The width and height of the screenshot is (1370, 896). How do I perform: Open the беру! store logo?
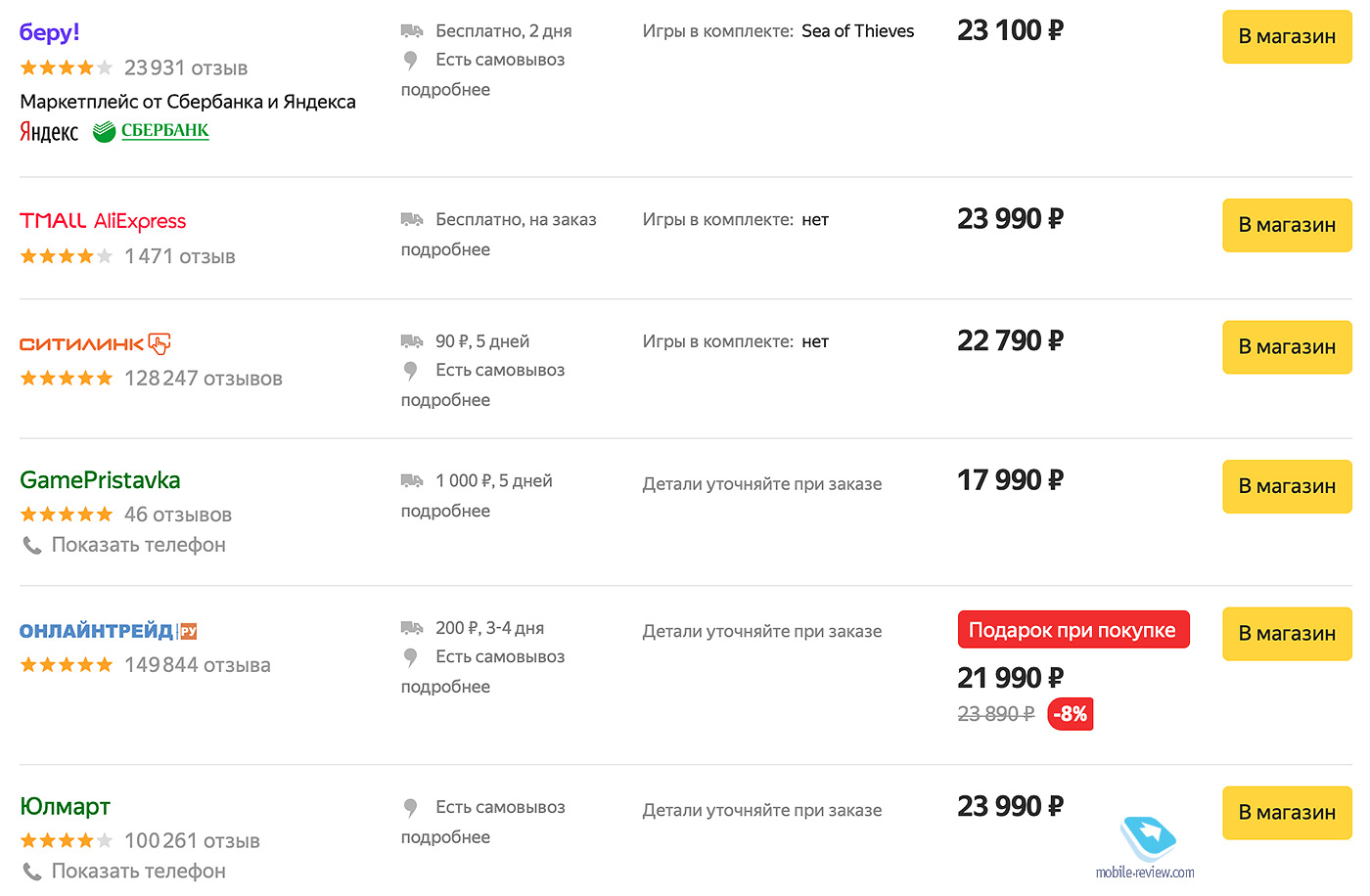[x=49, y=32]
